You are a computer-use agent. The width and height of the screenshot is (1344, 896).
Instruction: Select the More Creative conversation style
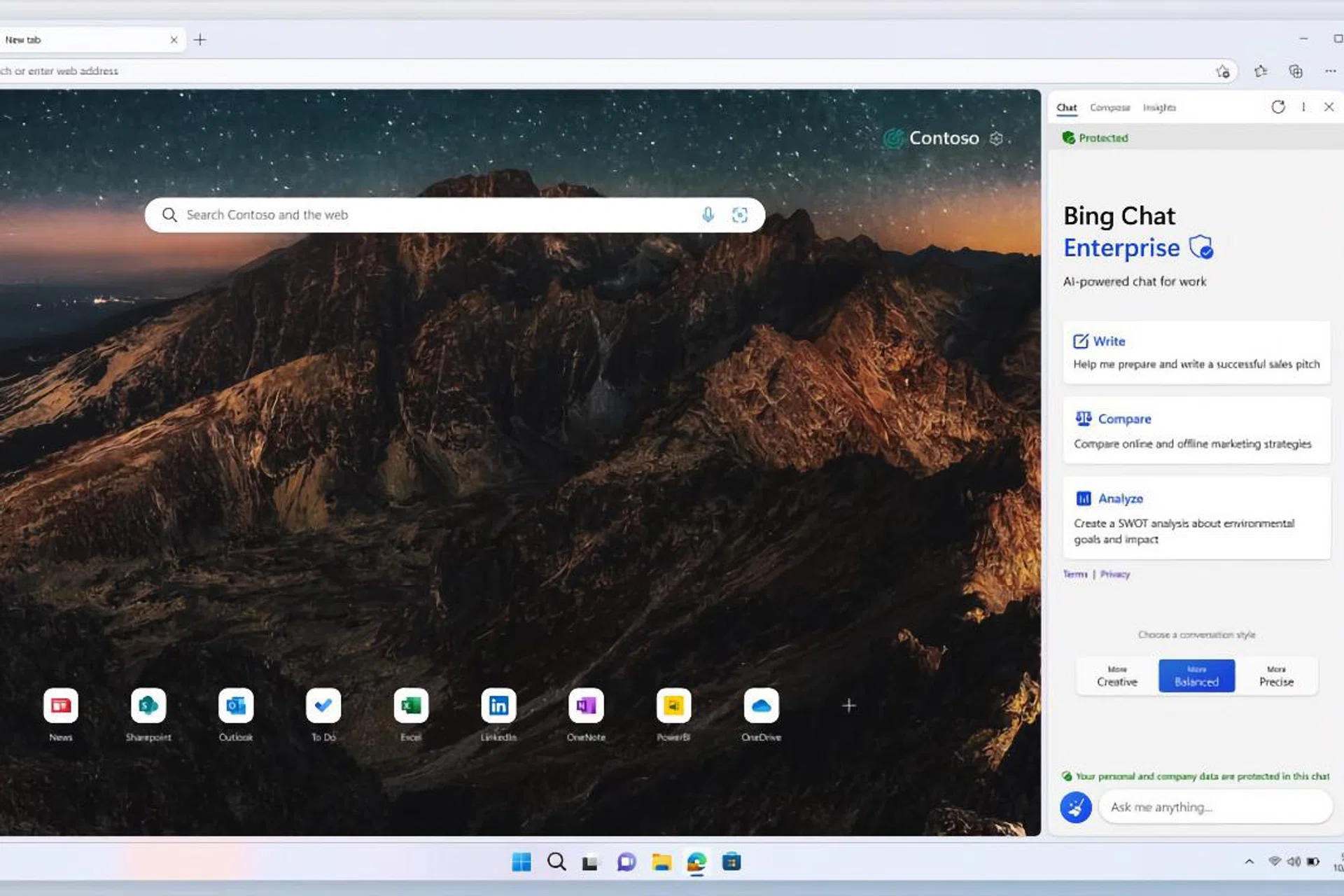(1117, 676)
